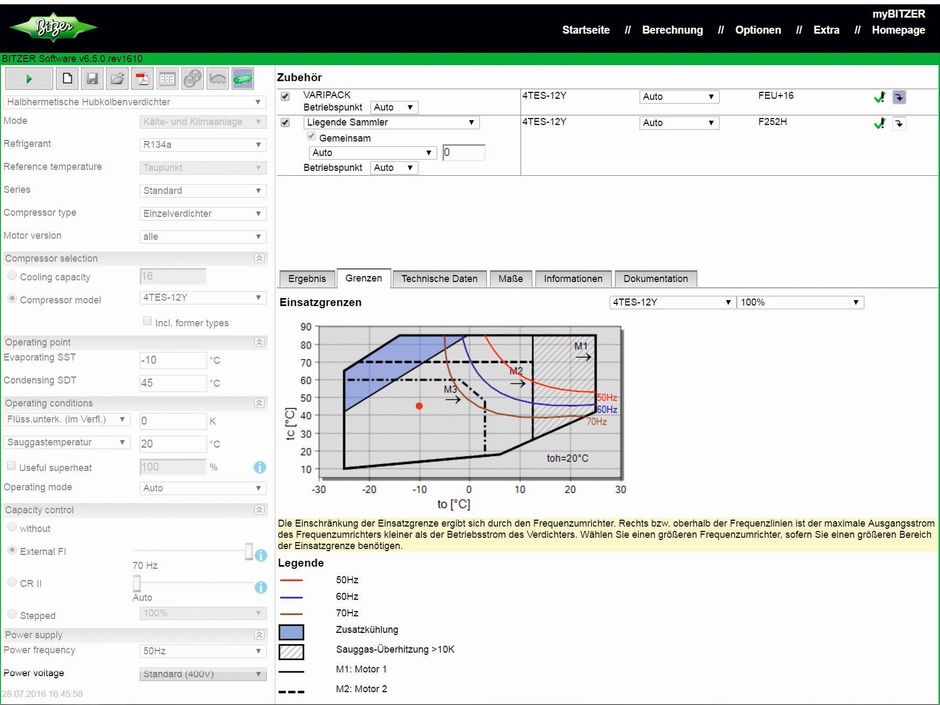940x705 pixels.
Task: Open a project via folder icon
Action: (117, 78)
